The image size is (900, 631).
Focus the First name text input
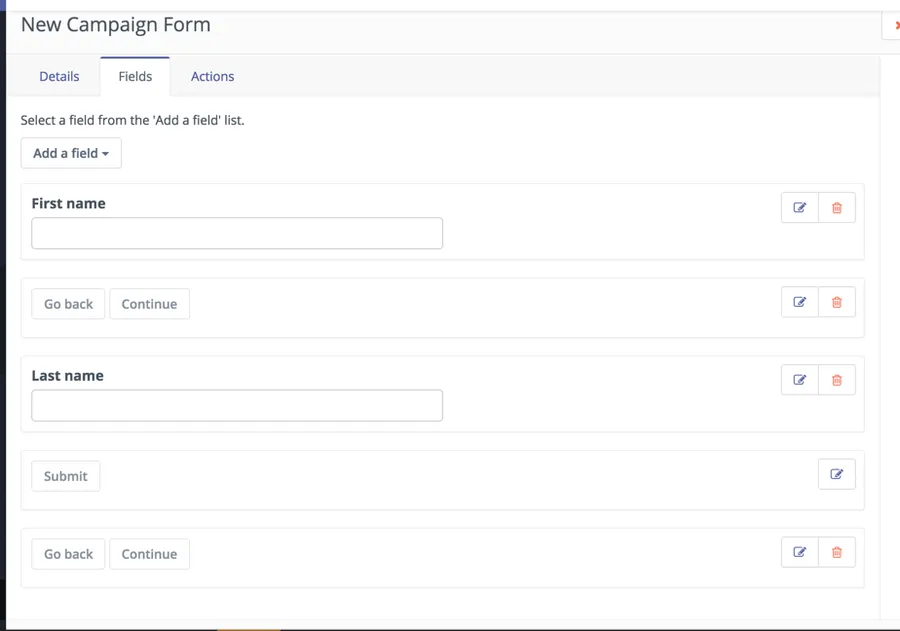point(237,233)
